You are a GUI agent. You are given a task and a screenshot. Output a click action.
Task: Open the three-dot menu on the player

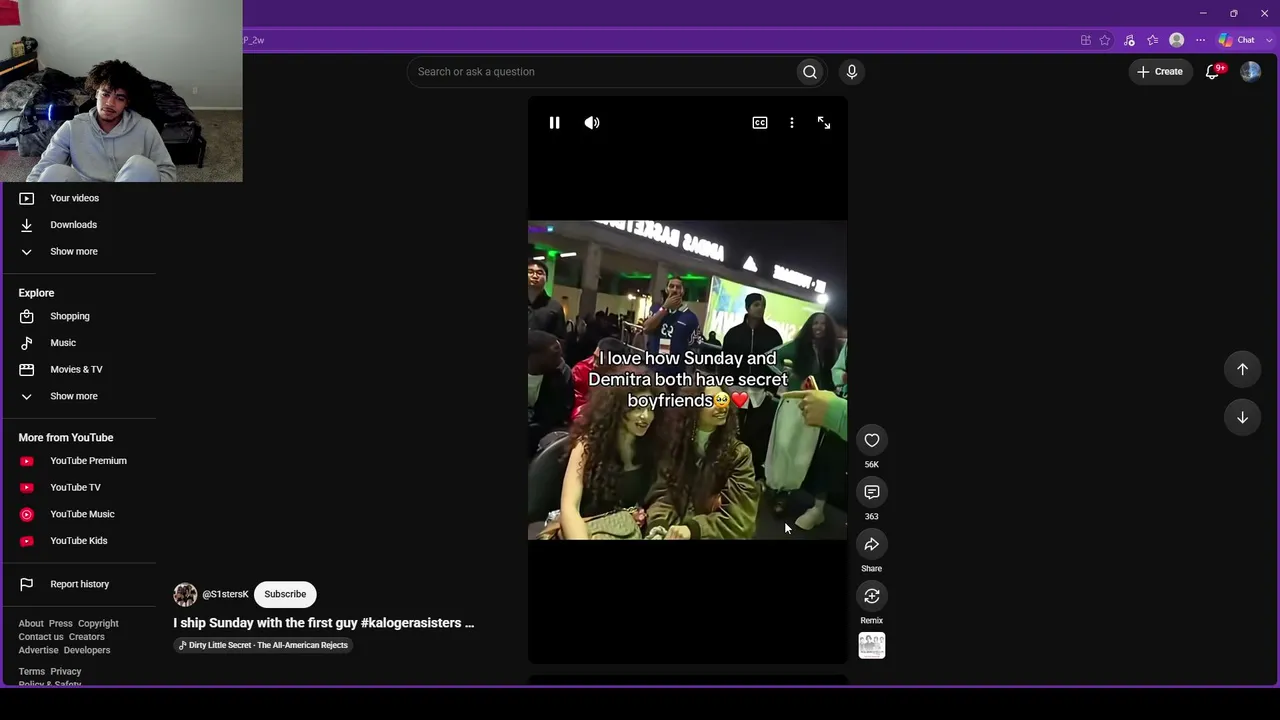[792, 123]
